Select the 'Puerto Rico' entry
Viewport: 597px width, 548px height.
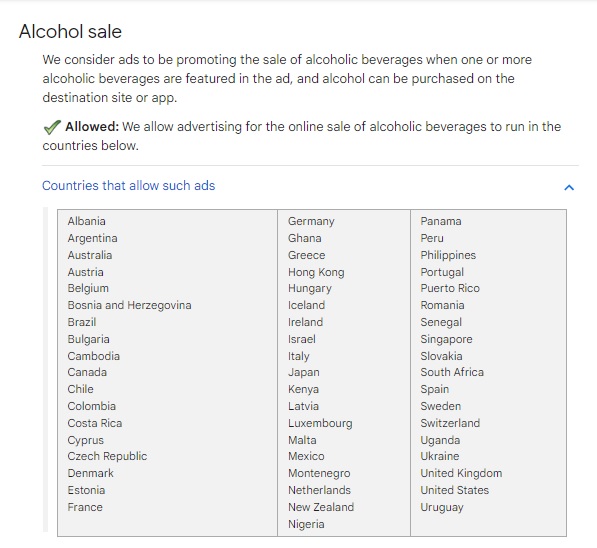450,288
